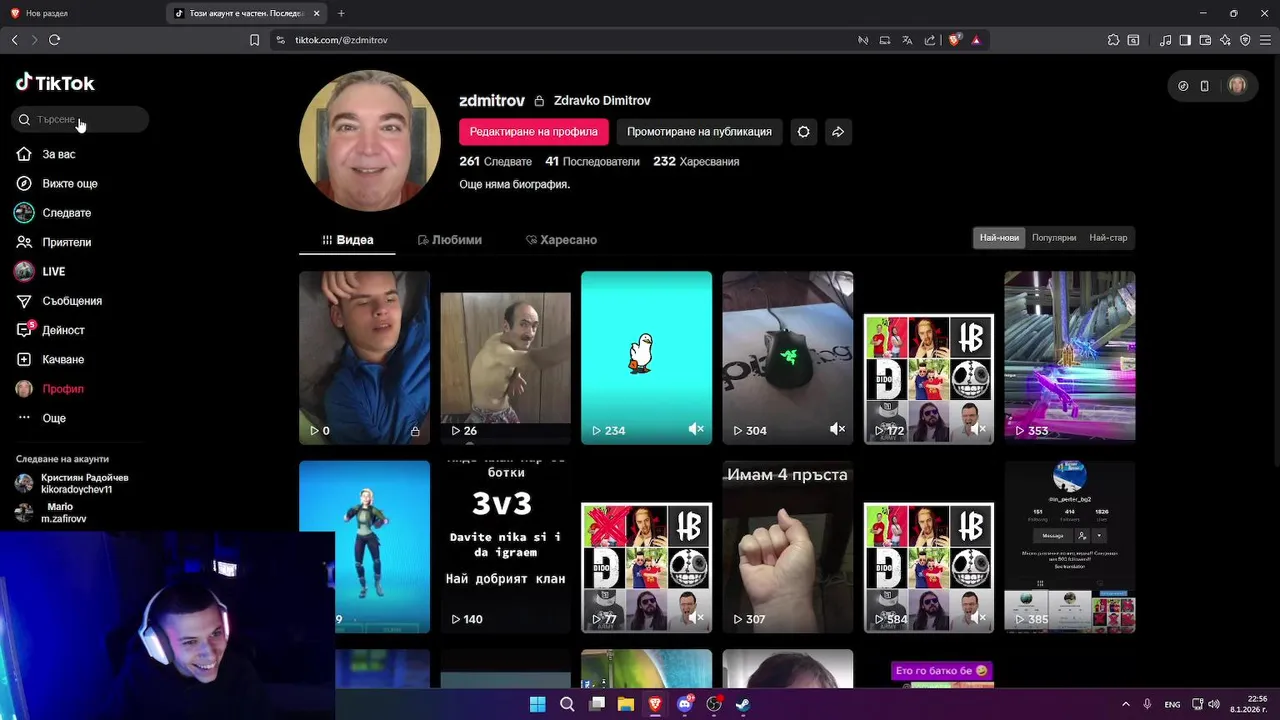Screen dimensions: 1280x720
Task: Open the browser hamburger menu
Action: [1265, 40]
